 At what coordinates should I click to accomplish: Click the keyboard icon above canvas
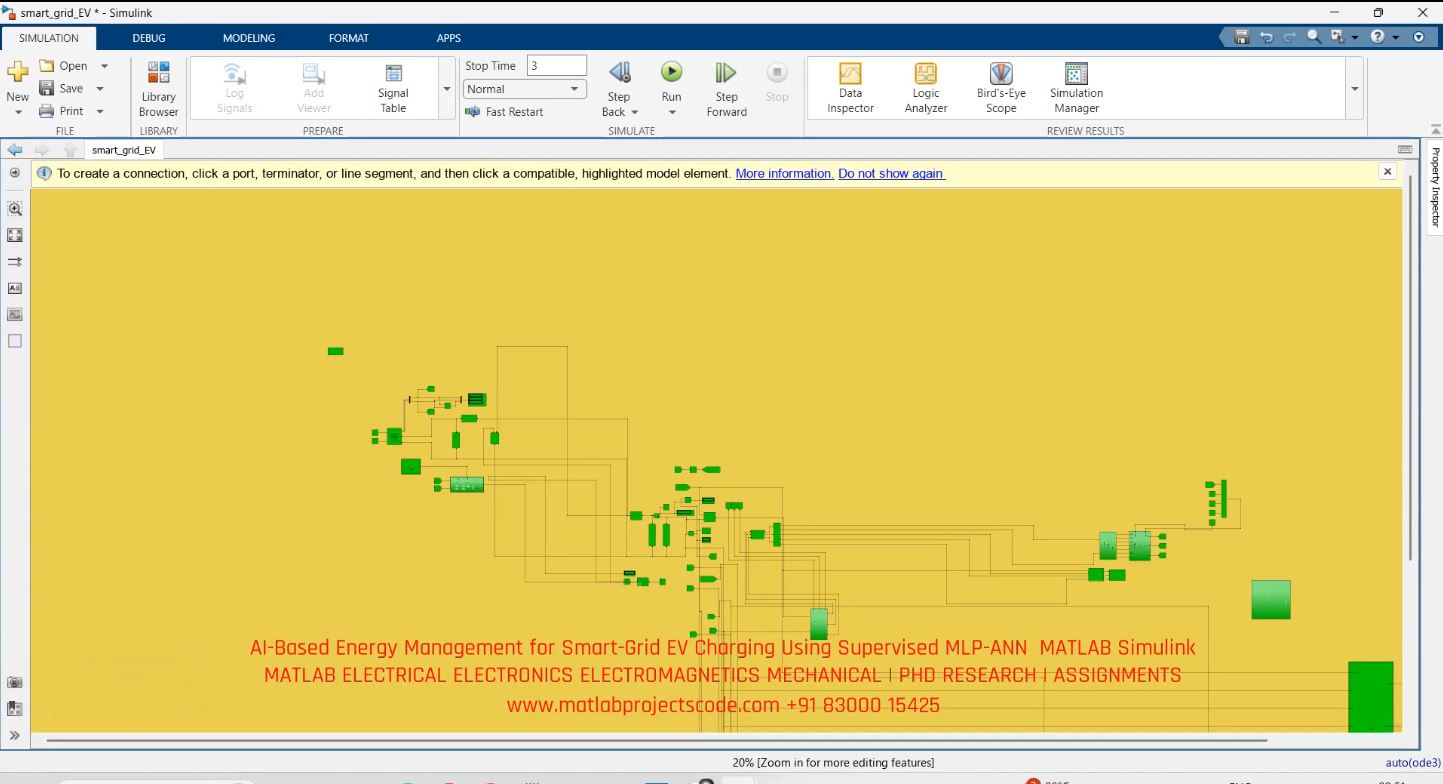pyautogui.click(x=1405, y=150)
